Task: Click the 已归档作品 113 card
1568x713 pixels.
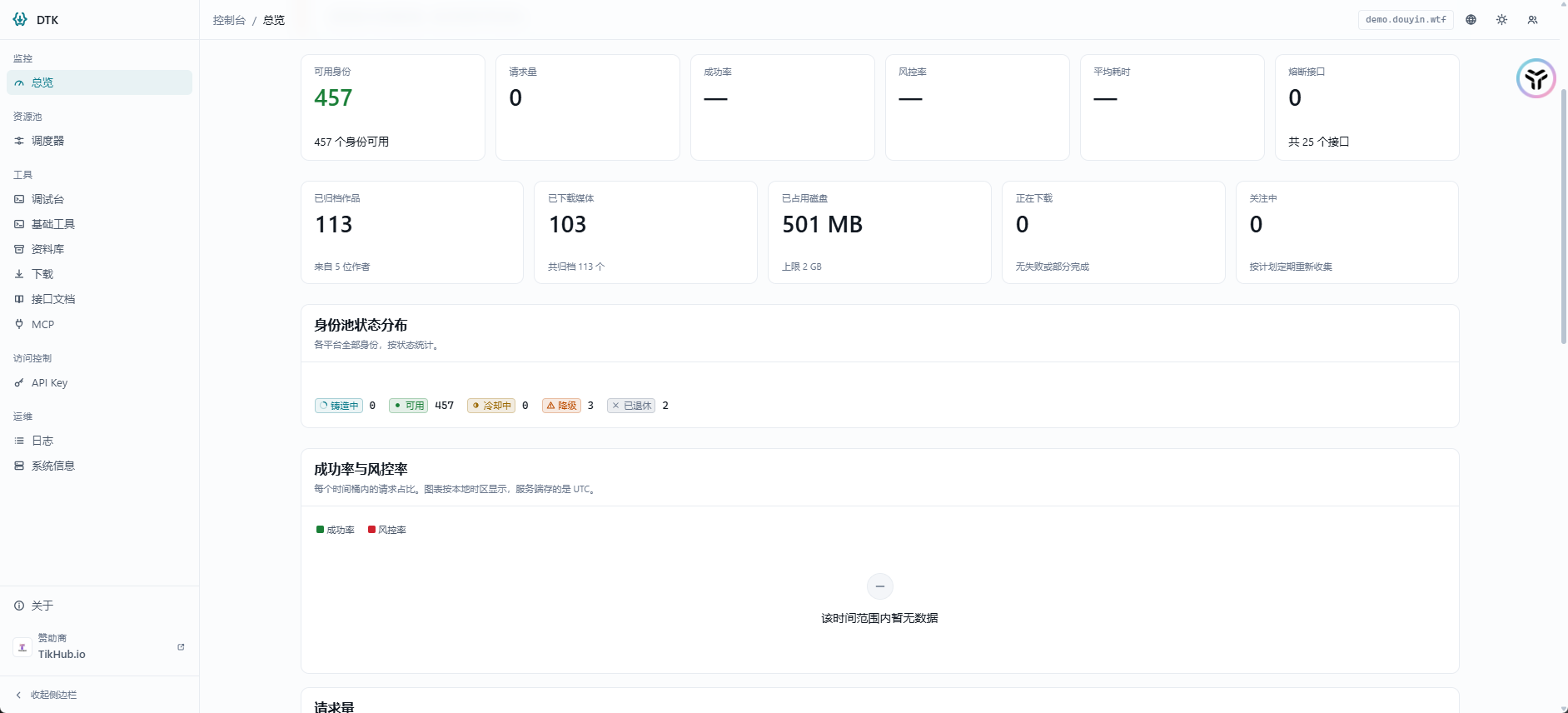Action: click(412, 232)
